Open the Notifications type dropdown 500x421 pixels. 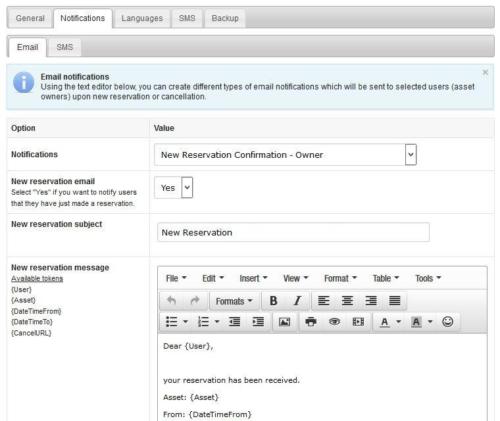[x=285, y=155]
